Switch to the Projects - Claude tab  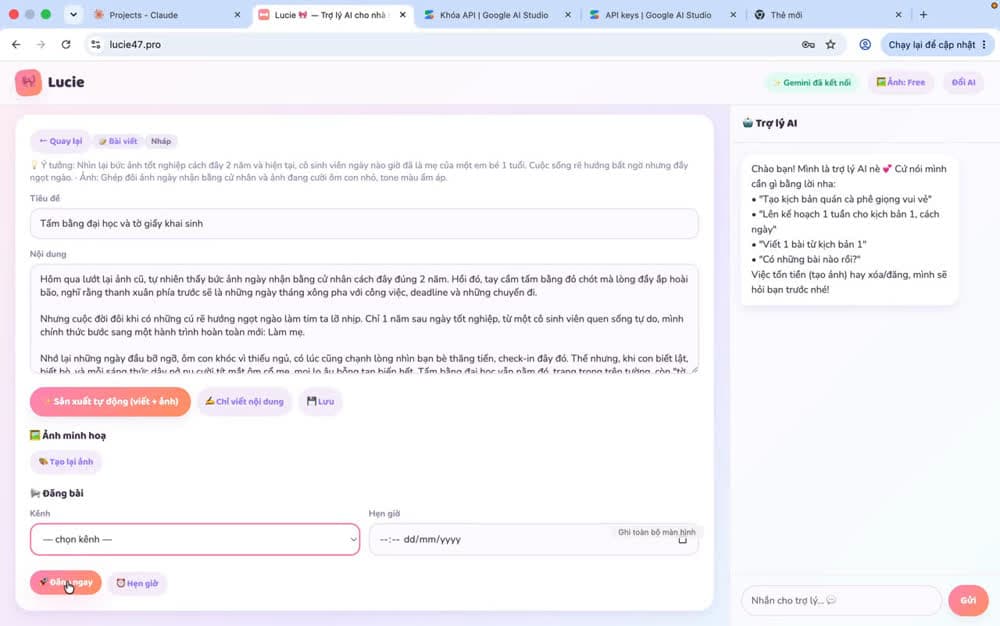click(x=167, y=15)
